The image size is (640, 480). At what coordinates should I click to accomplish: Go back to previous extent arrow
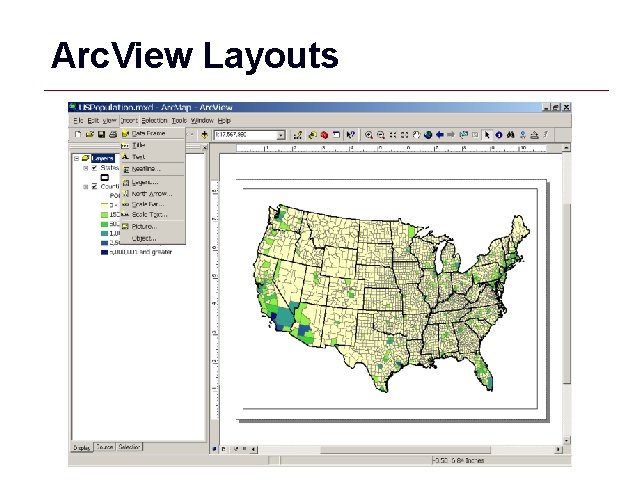pyautogui.click(x=440, y=135)
